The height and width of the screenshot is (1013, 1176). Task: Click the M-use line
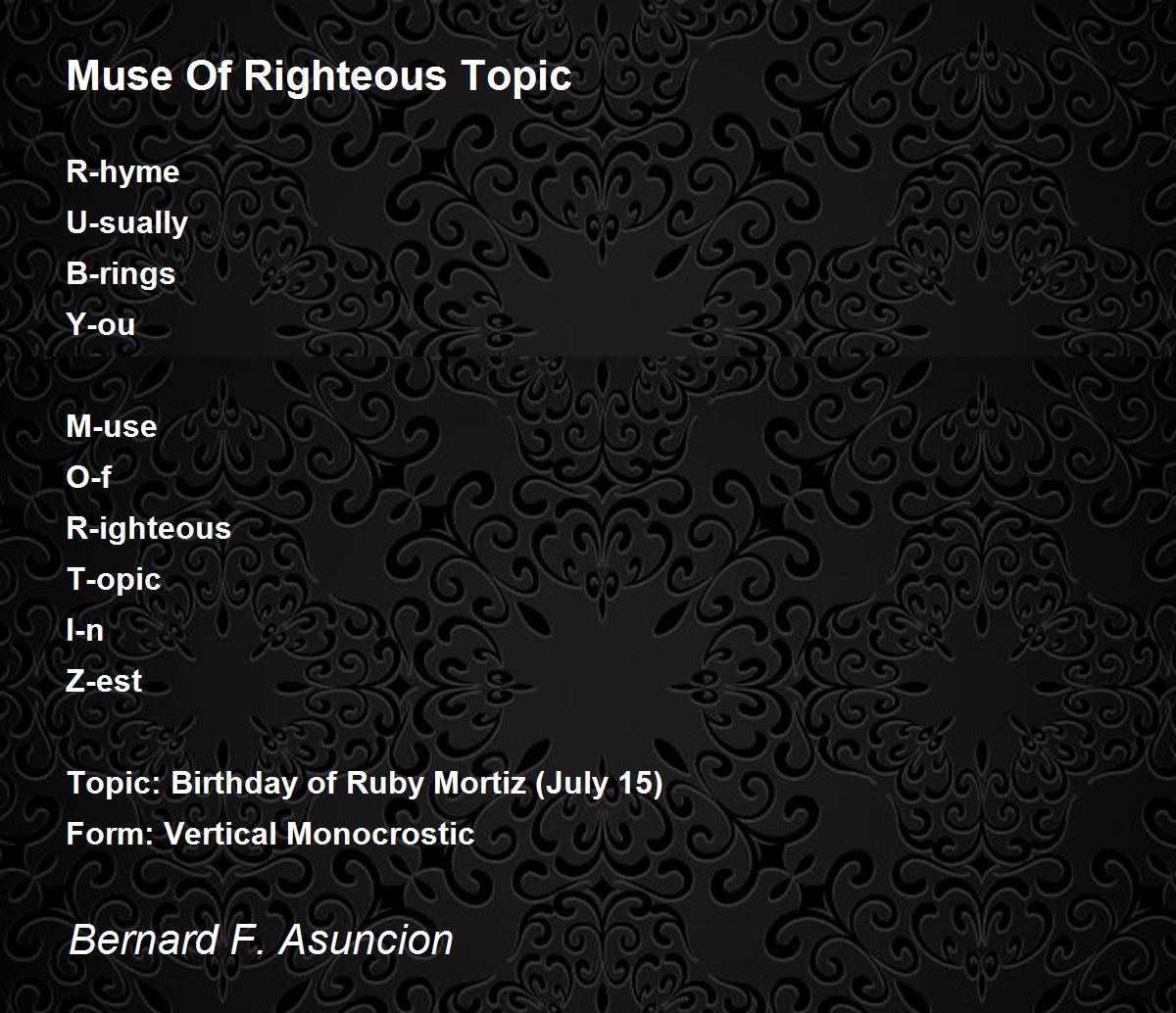click(x=112, y=427)
